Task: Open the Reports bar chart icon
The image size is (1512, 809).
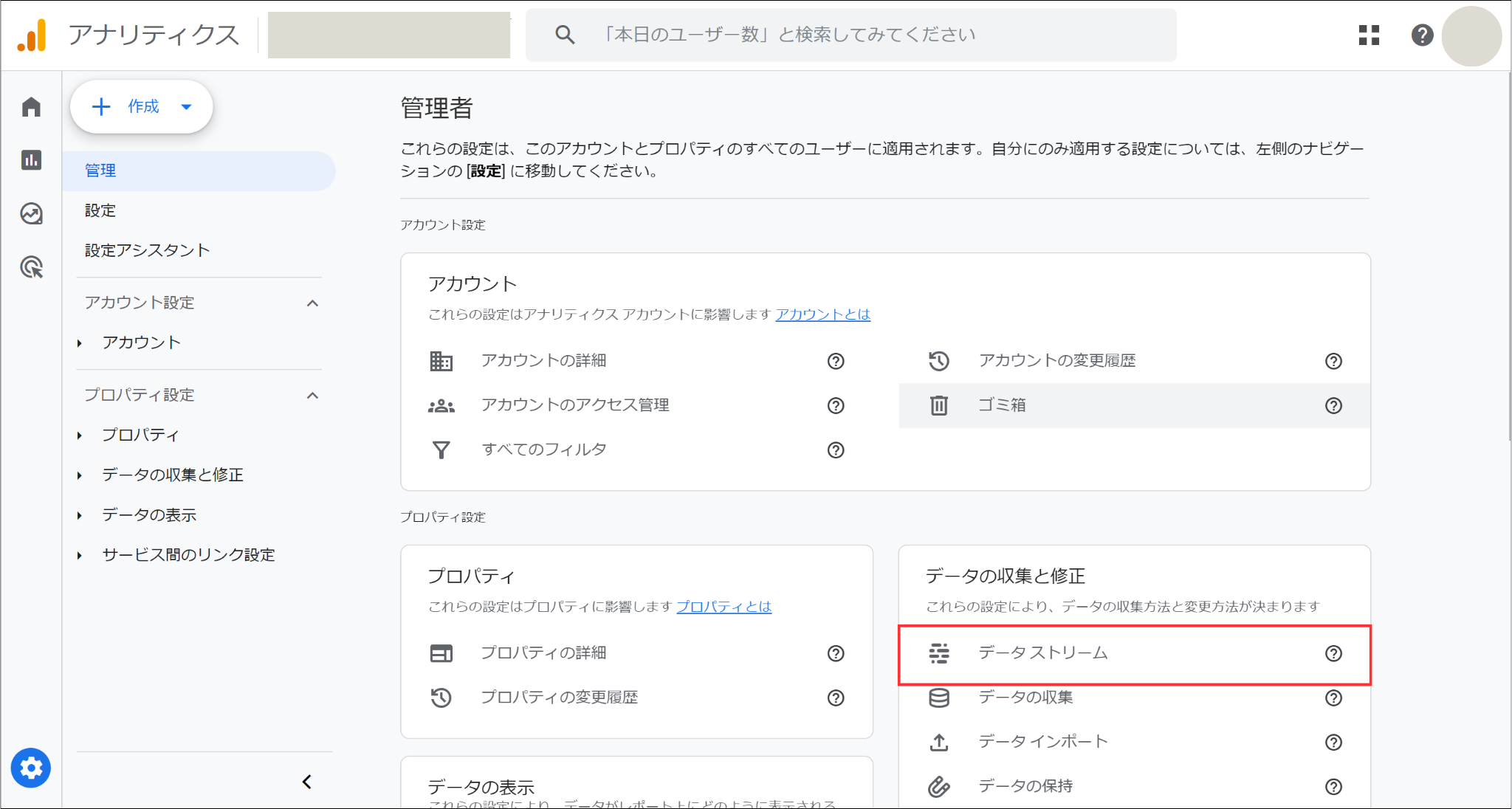Action: coord(31,160)
